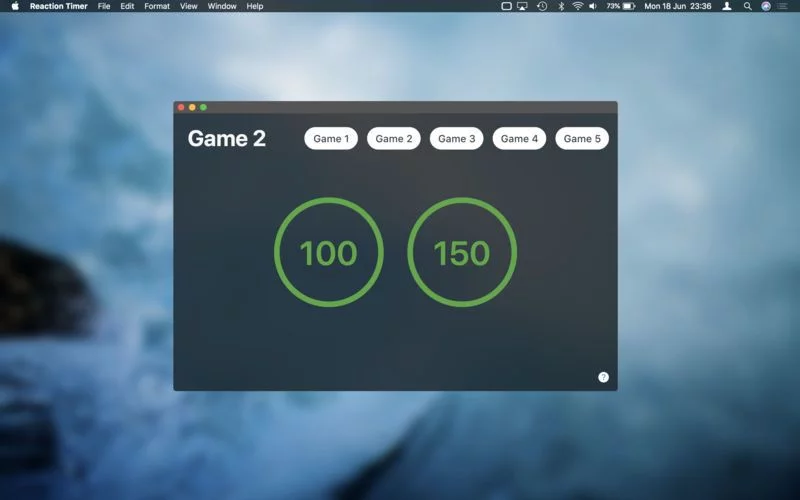Screen dimensions: 800x500
Task: Open the Edit menu
Action: coord(127,6)
